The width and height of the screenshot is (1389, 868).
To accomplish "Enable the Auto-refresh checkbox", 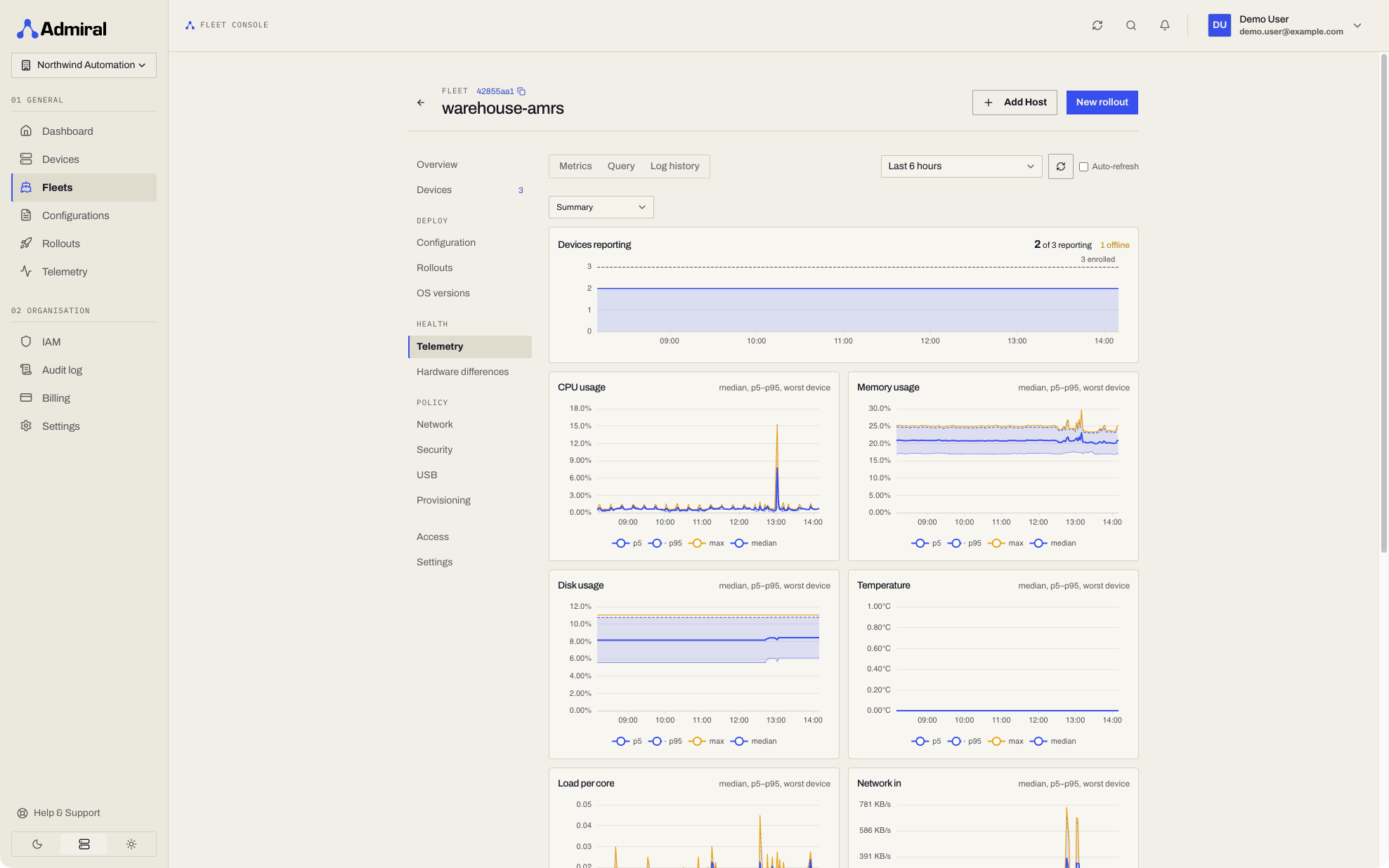I will coord(1083,167).
